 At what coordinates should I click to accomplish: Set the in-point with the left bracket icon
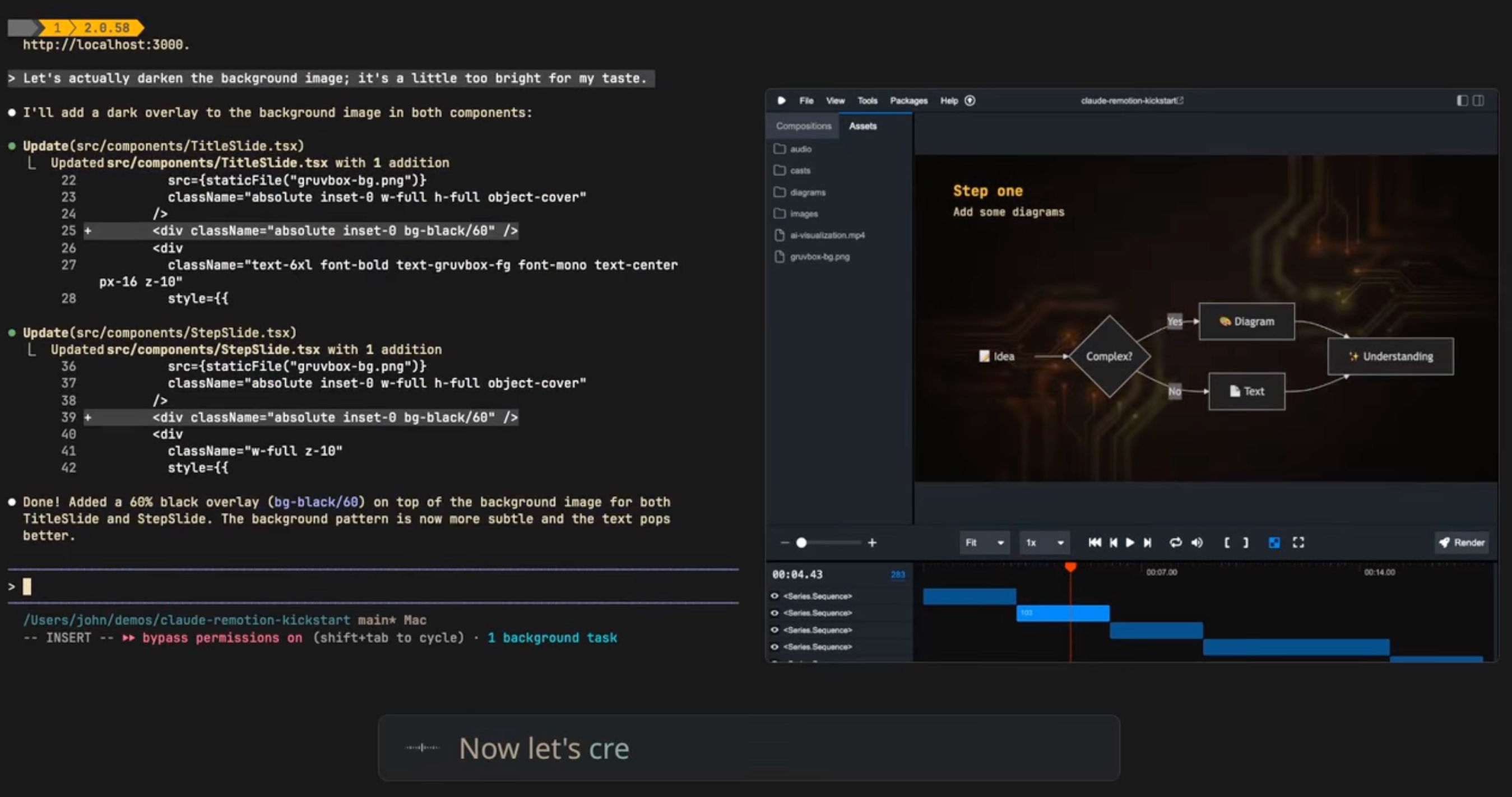[1227, 543]
